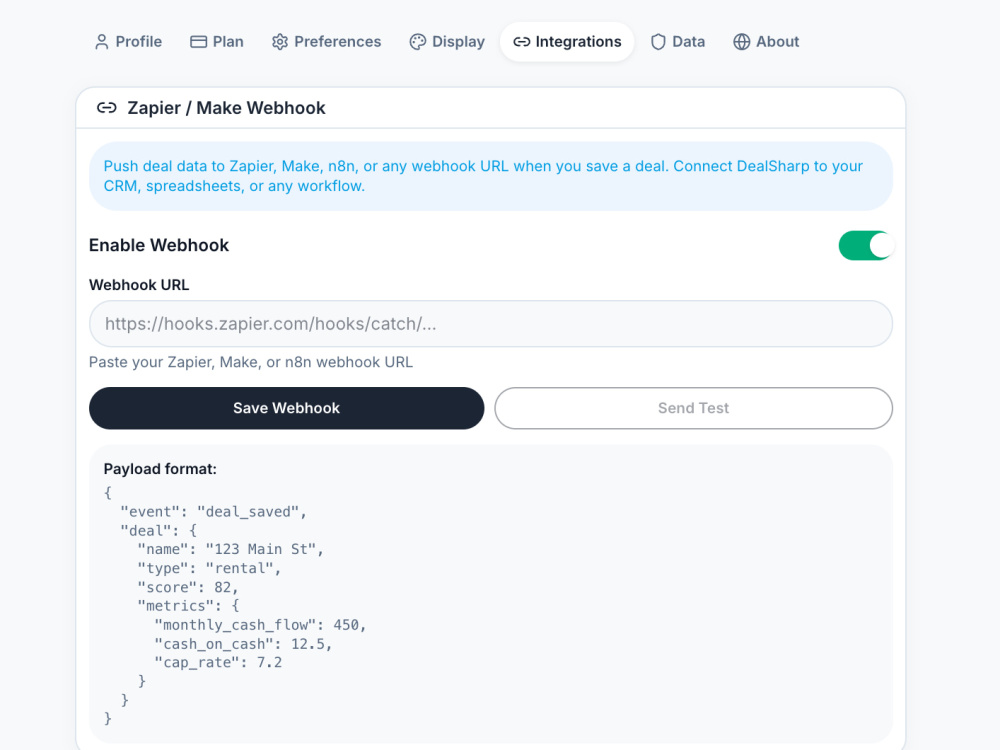Screen dimensions: 1000x750
Task: Focus the Webhook URL input field
Action: [x=490, y=324]
